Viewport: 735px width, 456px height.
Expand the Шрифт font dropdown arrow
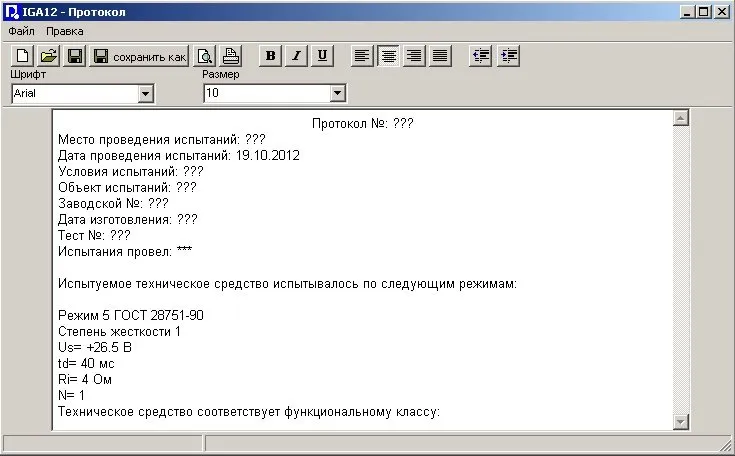tap(145, 94)
